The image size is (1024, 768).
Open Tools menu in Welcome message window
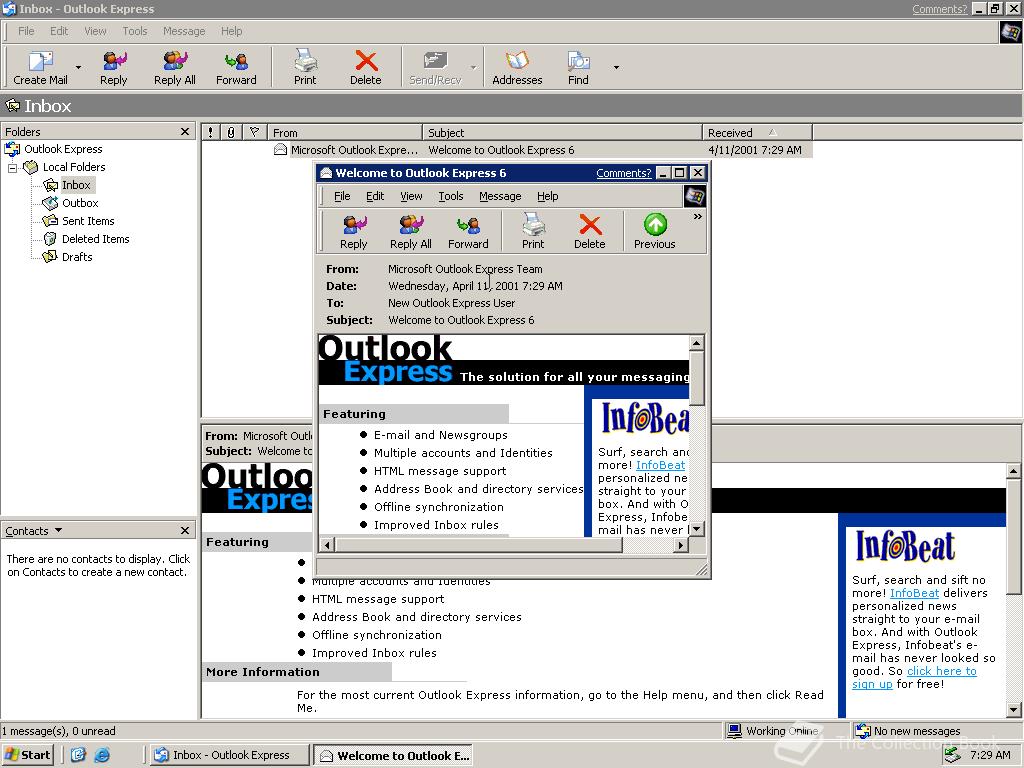click(x=451, y=196)
